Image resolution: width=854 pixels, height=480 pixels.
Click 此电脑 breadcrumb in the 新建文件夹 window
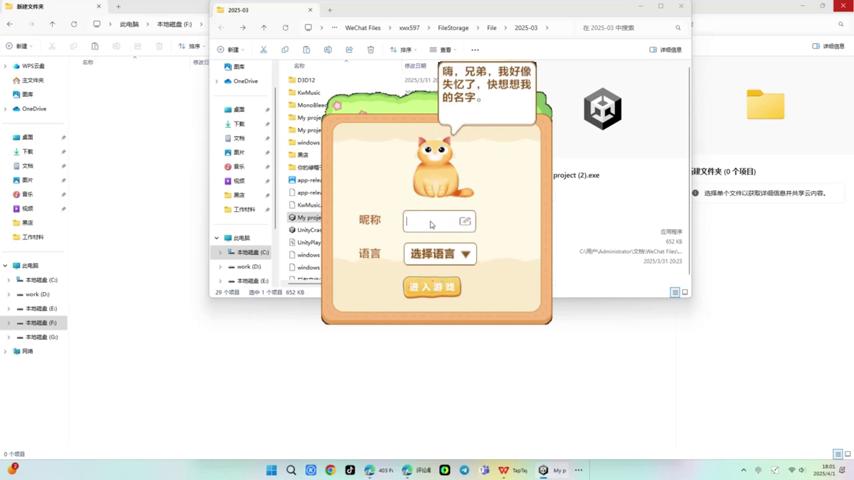129,25
